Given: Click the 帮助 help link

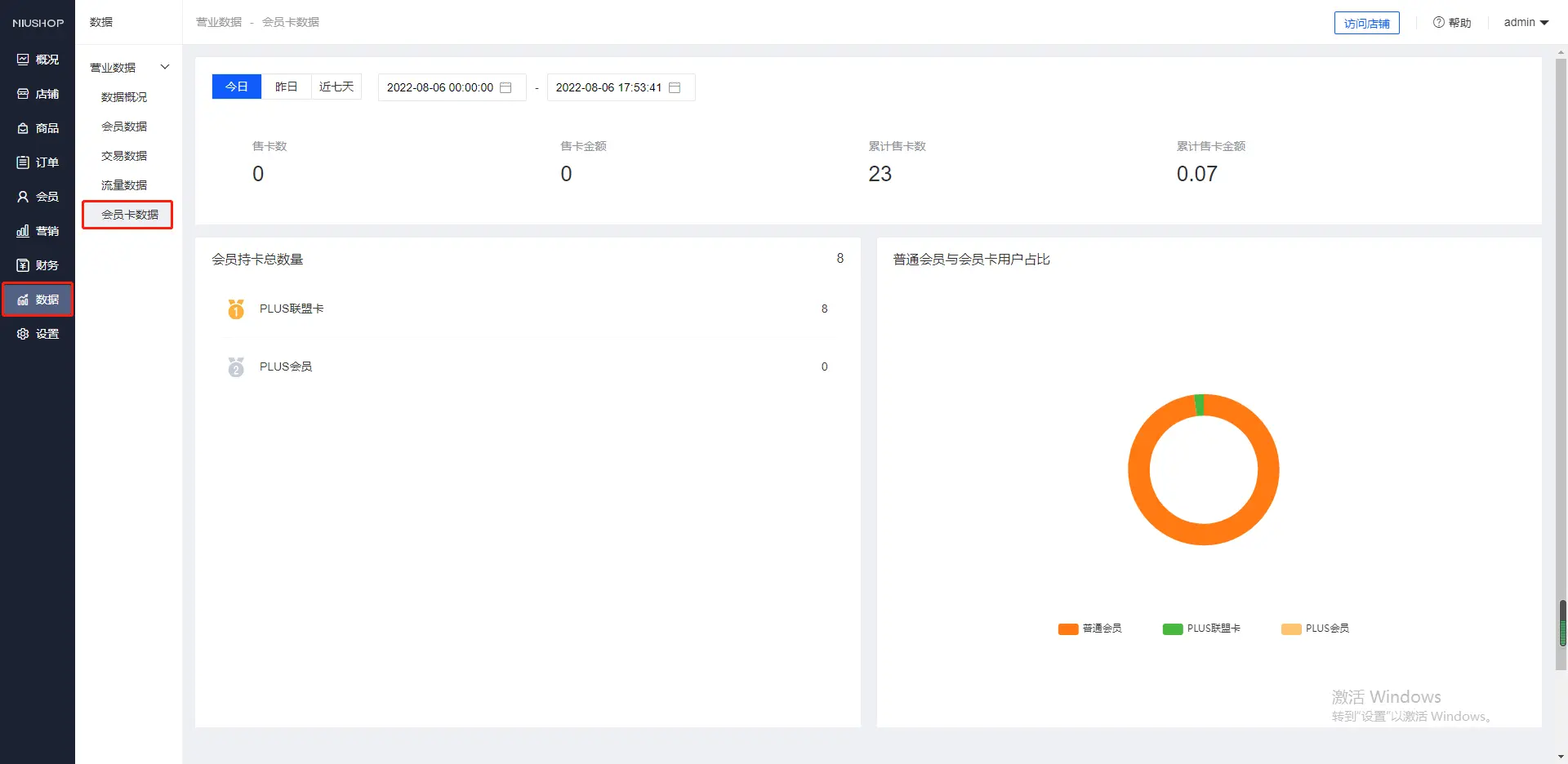Looking at the screenshot, I should (1452, 23).
